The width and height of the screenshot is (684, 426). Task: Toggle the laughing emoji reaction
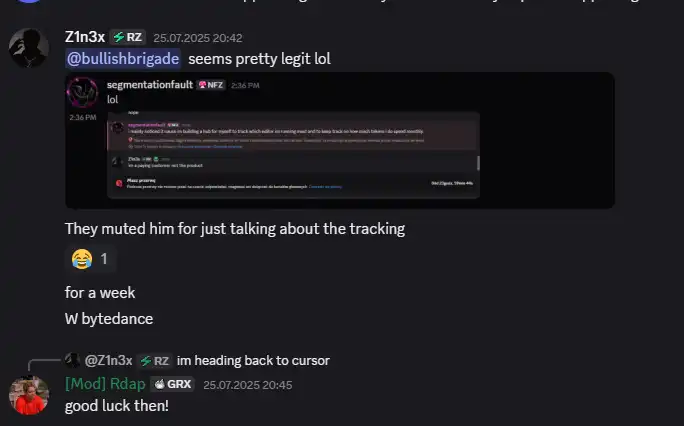coord(90,259)
